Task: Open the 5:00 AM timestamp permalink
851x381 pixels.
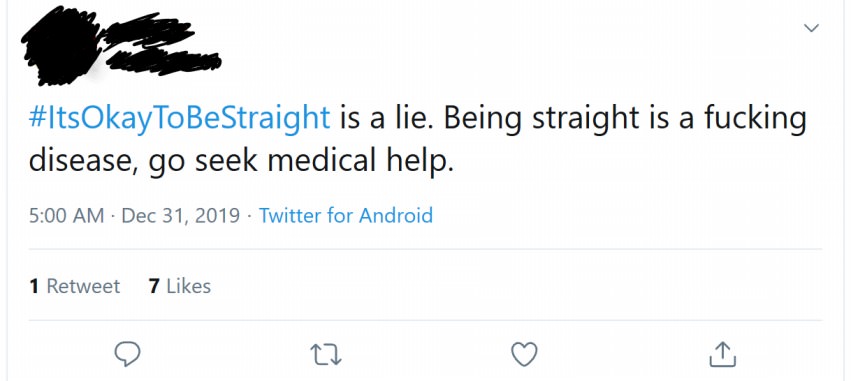Action: pos(66,215)
